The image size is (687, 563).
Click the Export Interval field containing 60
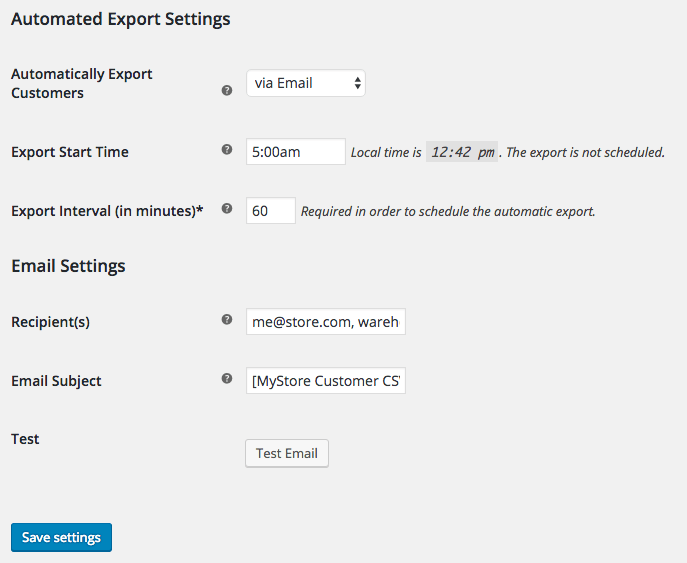tap(271, 211)
